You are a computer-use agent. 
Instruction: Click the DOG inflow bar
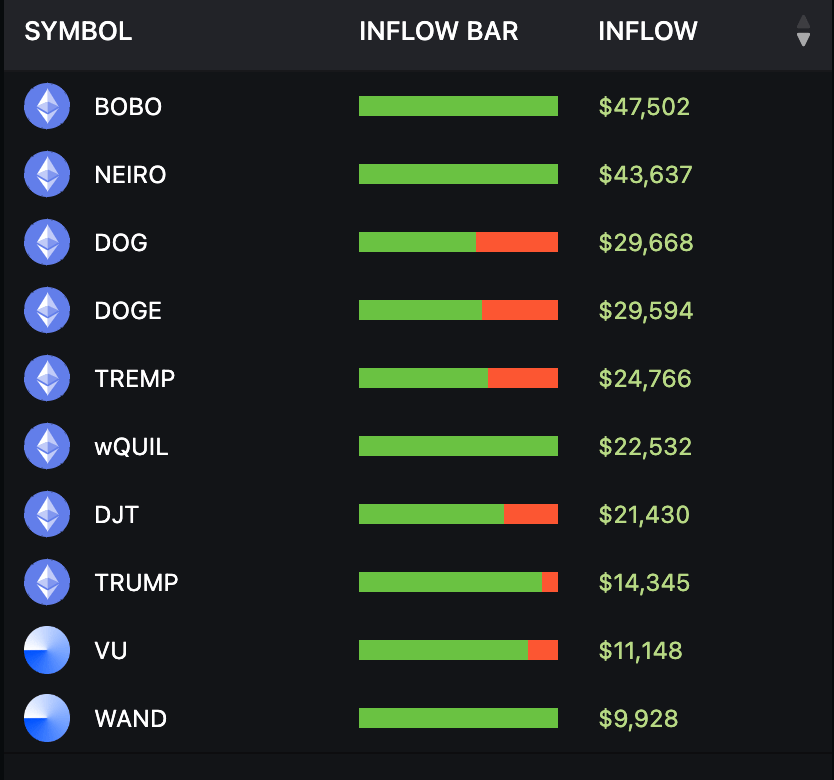click(x=458, y=242)
